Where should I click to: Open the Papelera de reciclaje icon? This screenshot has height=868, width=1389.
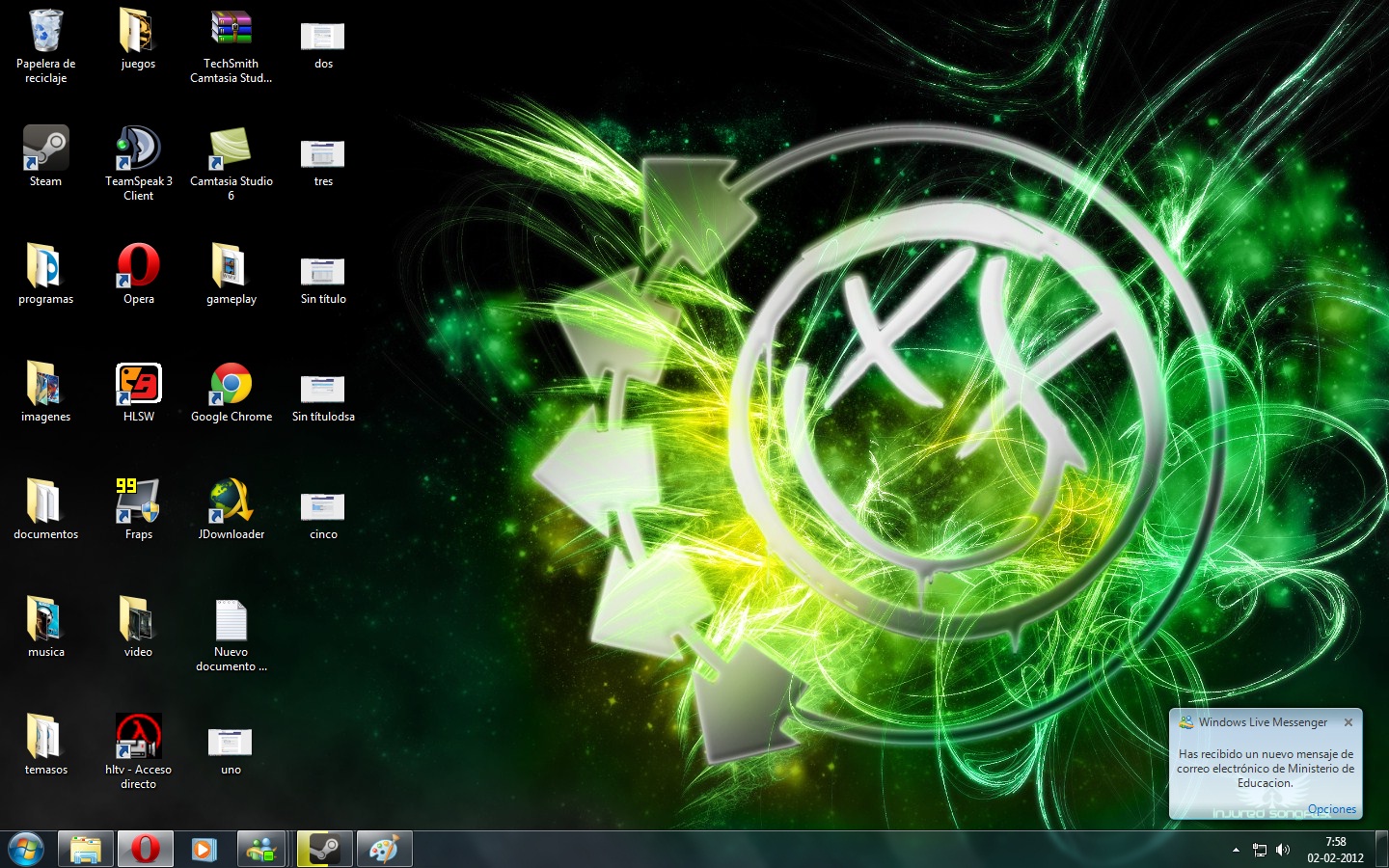[45, 45]
